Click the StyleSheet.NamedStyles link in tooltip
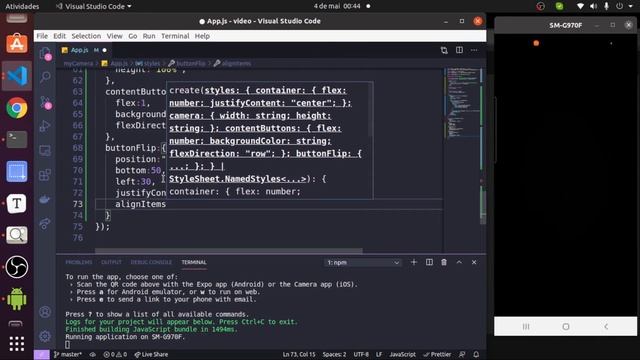Screen dimensions: 640x360 coord(238,179)
